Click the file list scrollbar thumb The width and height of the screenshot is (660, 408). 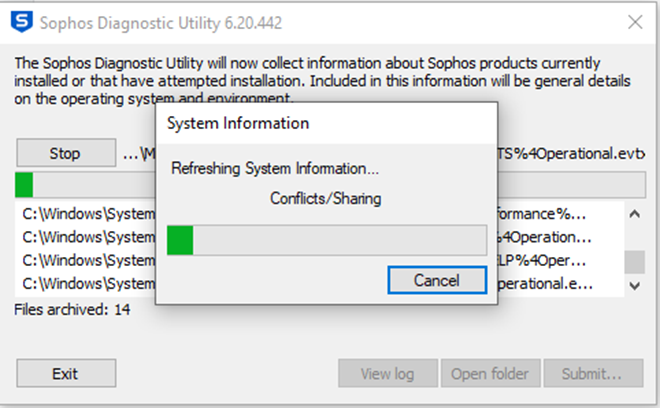point(634,261)
